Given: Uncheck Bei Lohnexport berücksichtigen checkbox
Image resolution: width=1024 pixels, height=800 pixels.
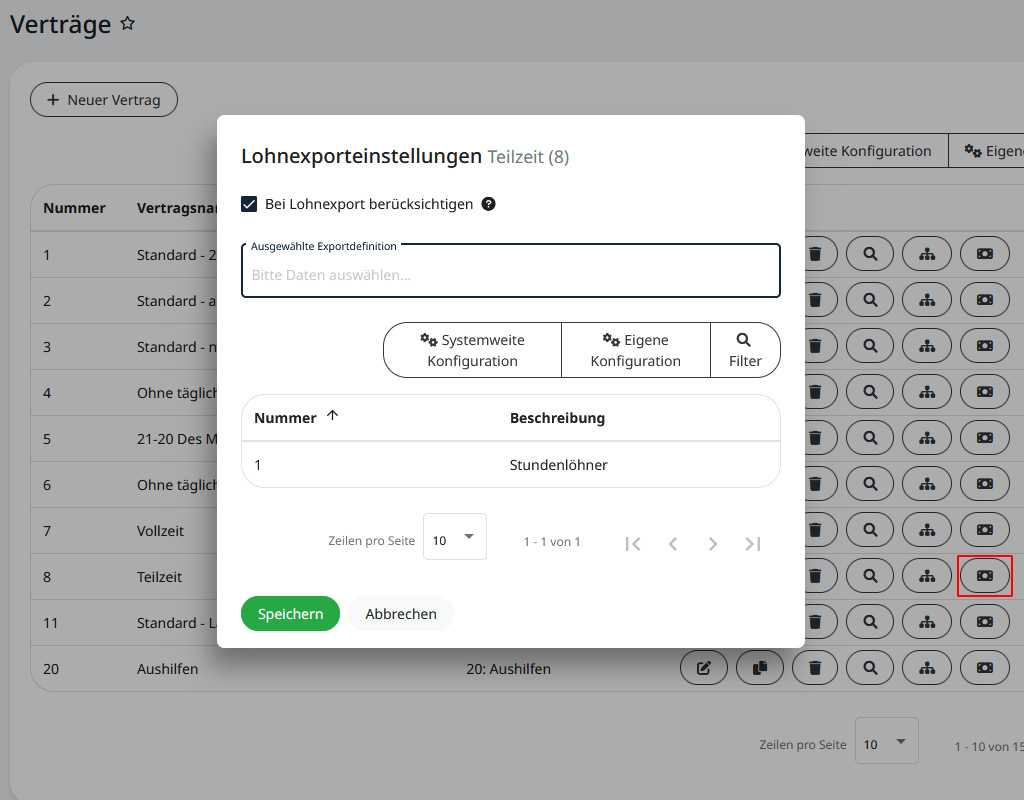Looking at the screenshot, I should (x=250, y=204).
